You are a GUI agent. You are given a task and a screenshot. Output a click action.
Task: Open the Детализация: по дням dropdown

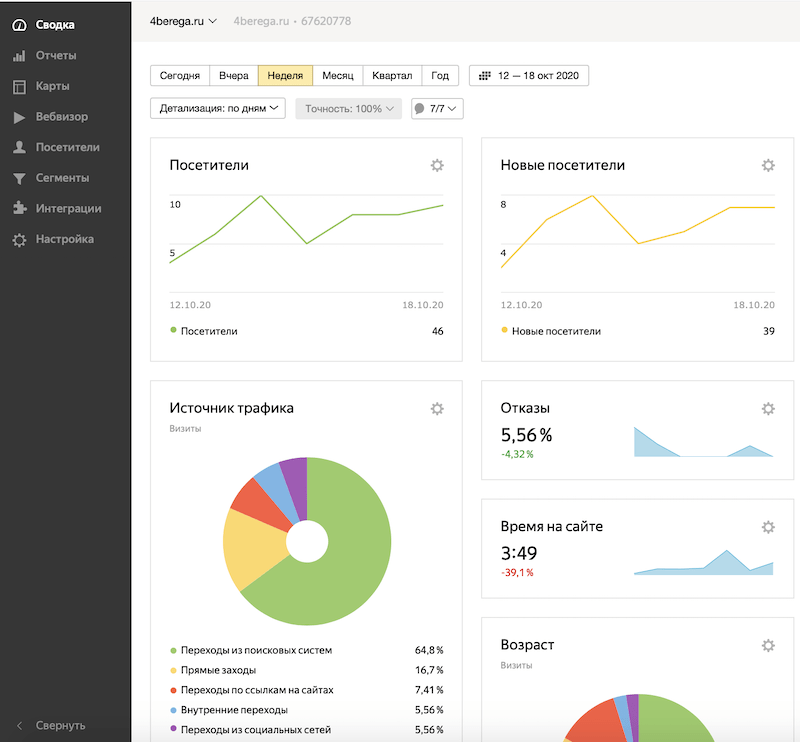click(x=218, y=108)
